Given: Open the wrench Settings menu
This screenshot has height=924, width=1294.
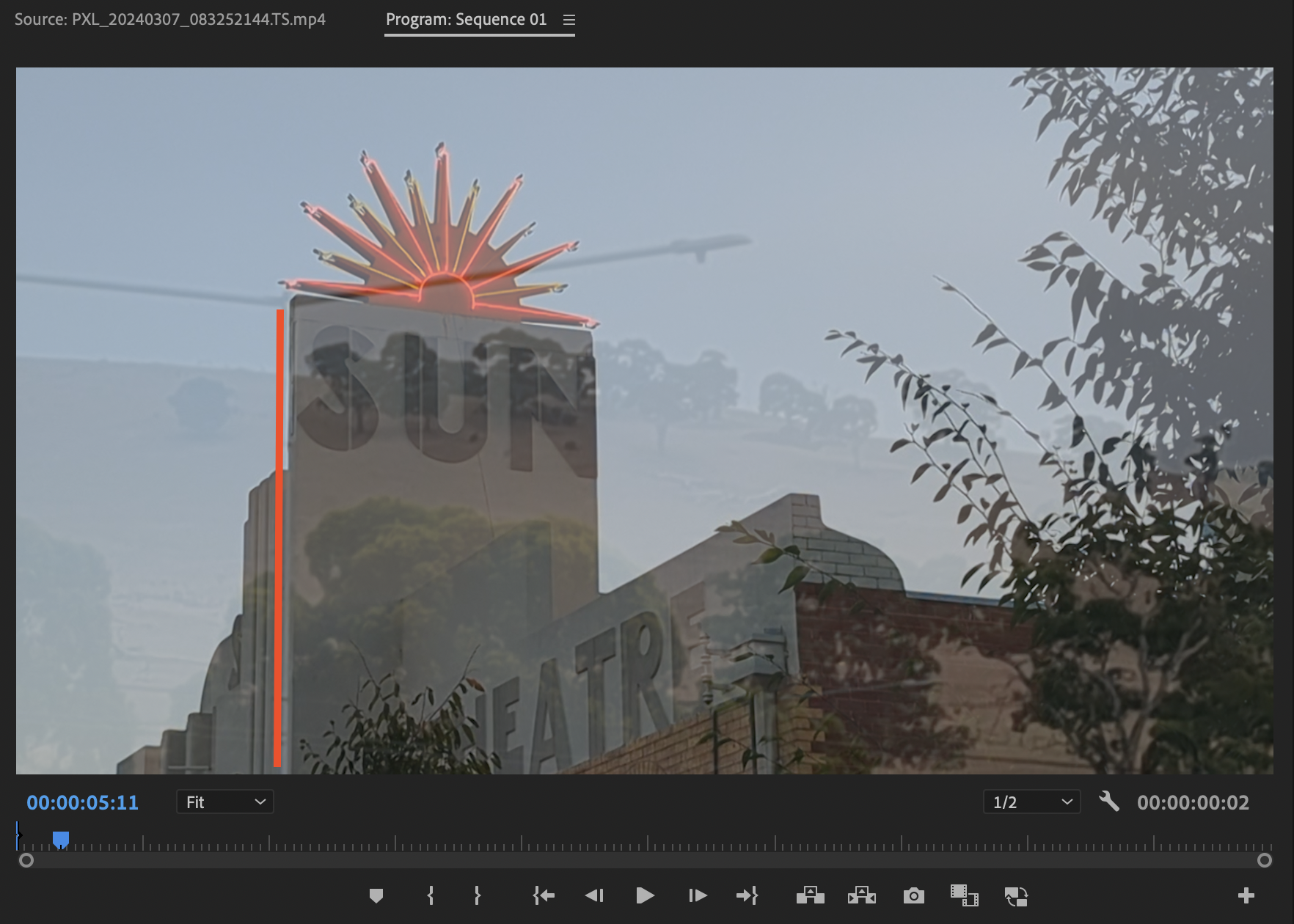Looking at the screenshot, I should (x=1109, y=802).
